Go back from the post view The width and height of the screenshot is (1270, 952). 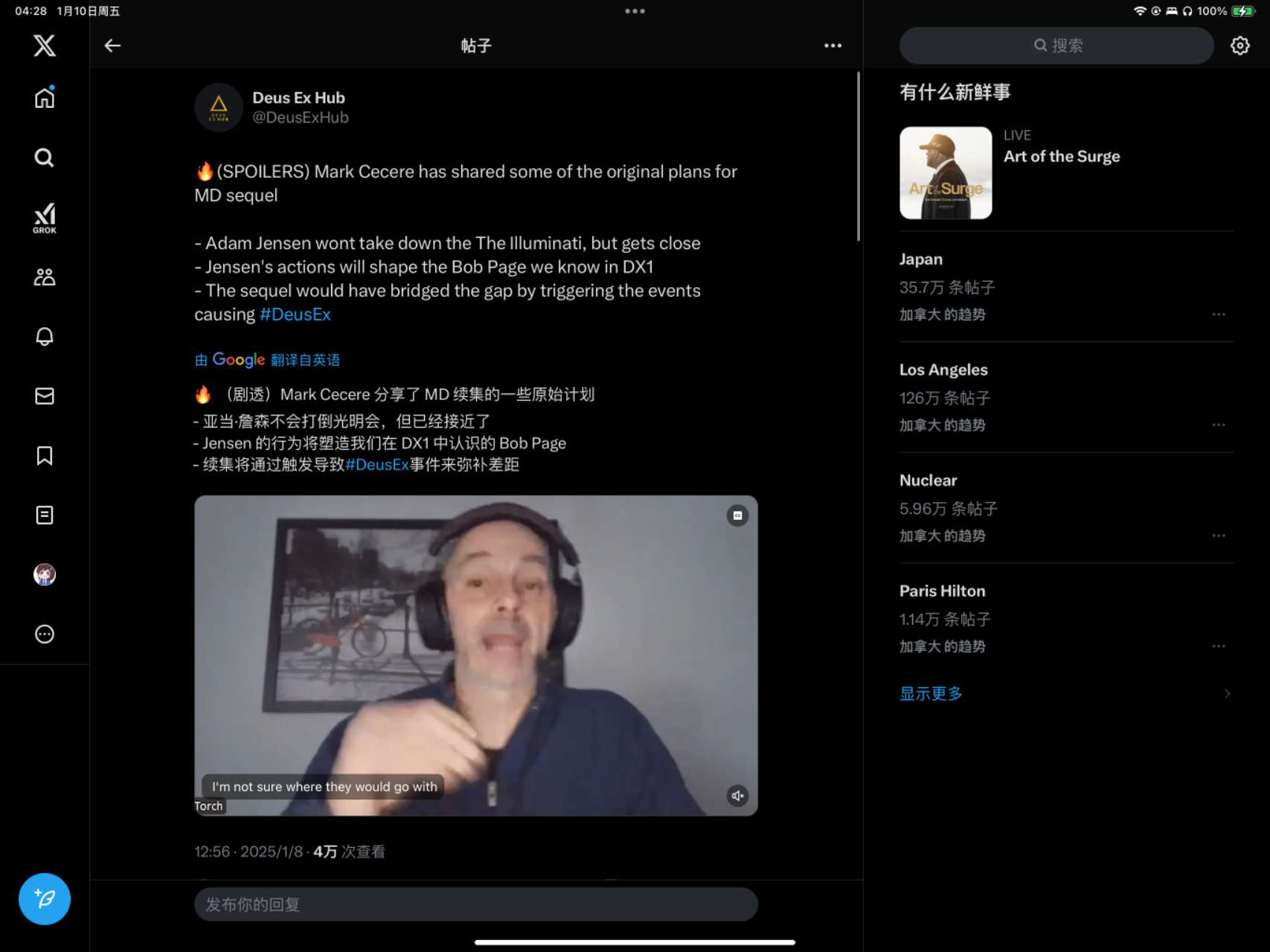112,45
